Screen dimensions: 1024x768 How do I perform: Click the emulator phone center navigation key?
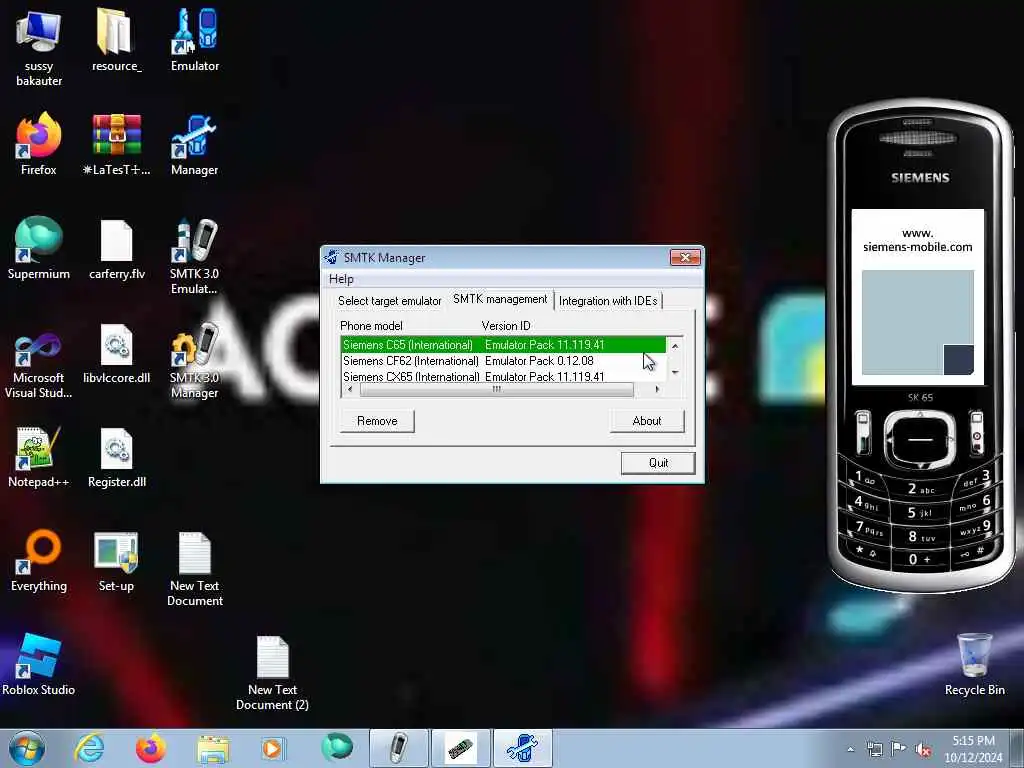tap(920, 439)
